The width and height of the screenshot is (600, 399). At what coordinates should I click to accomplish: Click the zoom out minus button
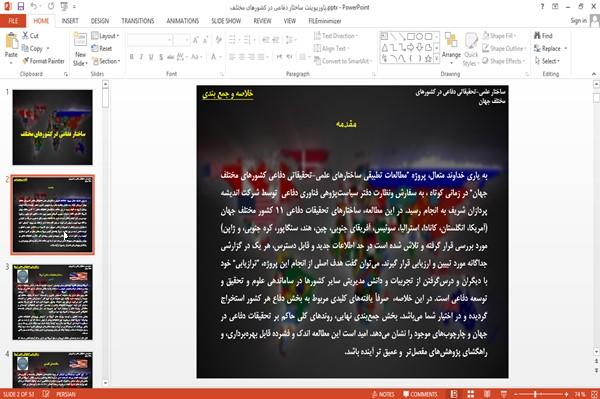click(x=515, y=394)
